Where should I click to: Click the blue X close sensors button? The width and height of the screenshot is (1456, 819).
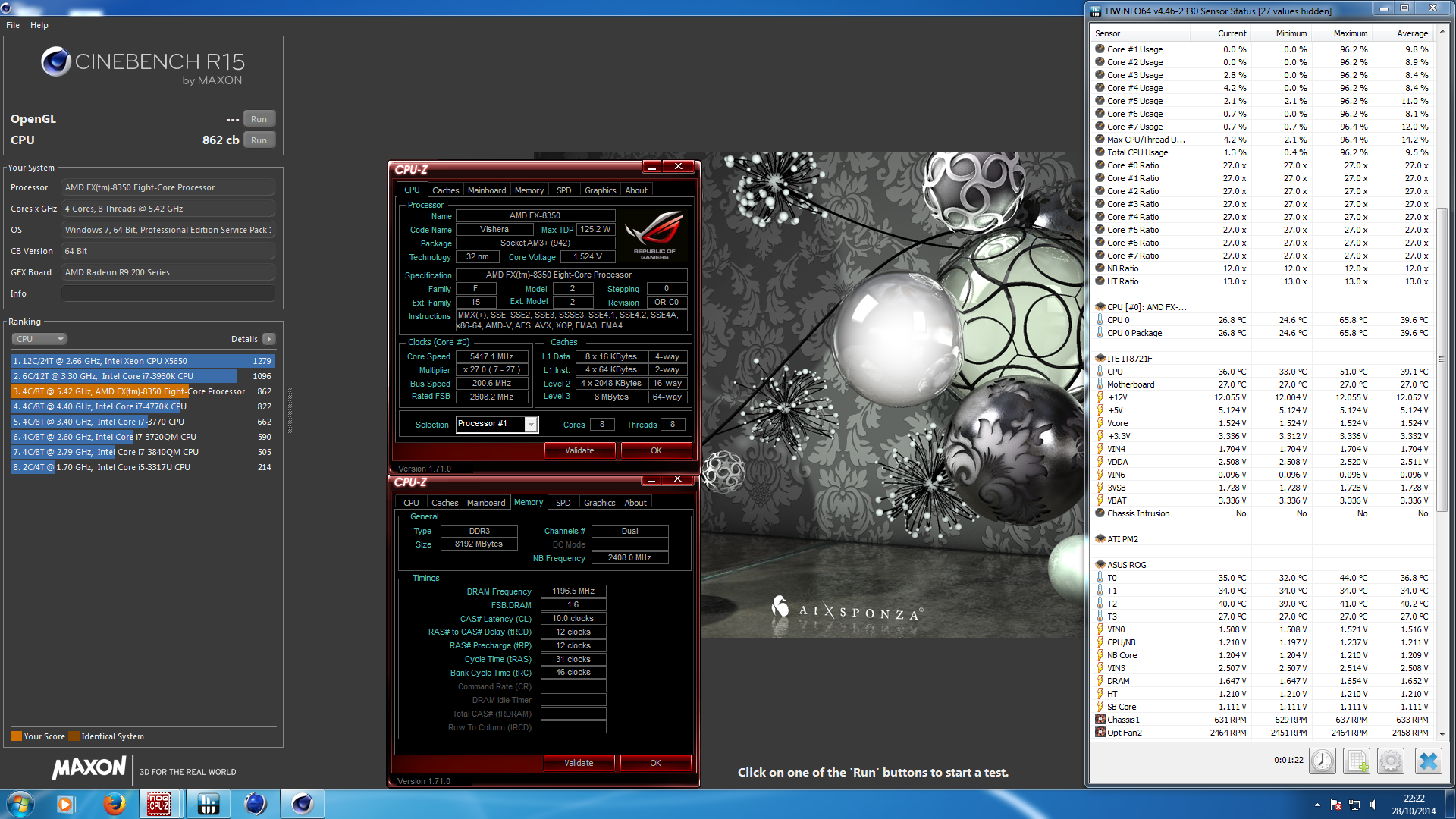tap(1428, 761)
